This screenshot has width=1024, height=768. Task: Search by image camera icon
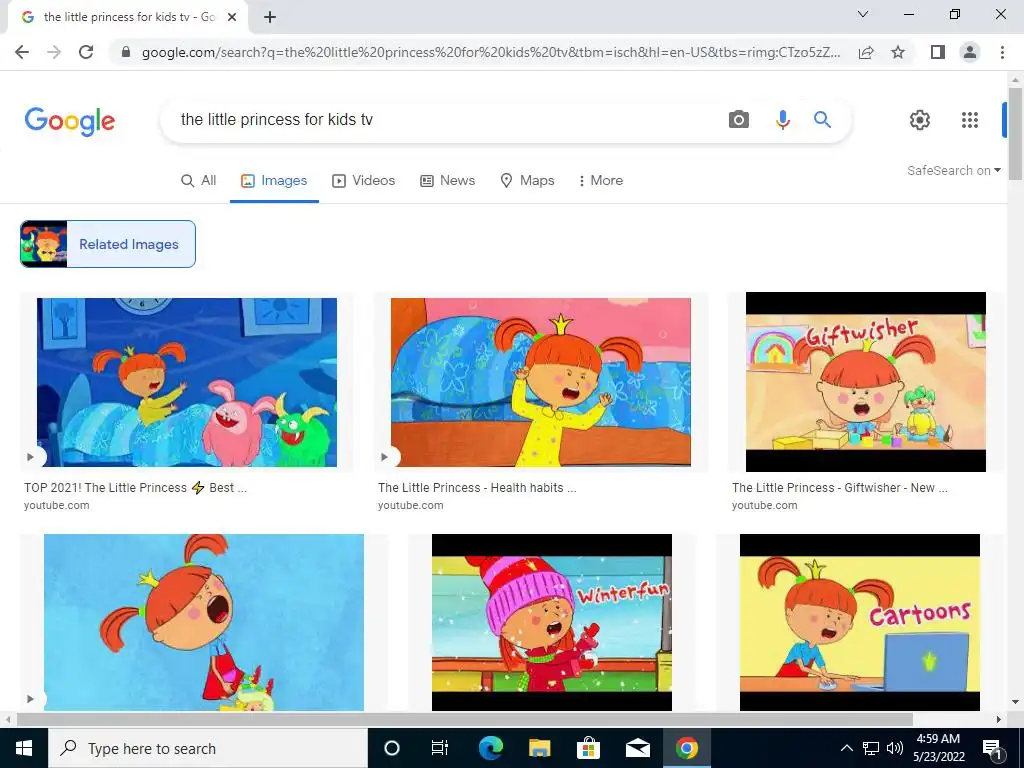tap(739, 120)
